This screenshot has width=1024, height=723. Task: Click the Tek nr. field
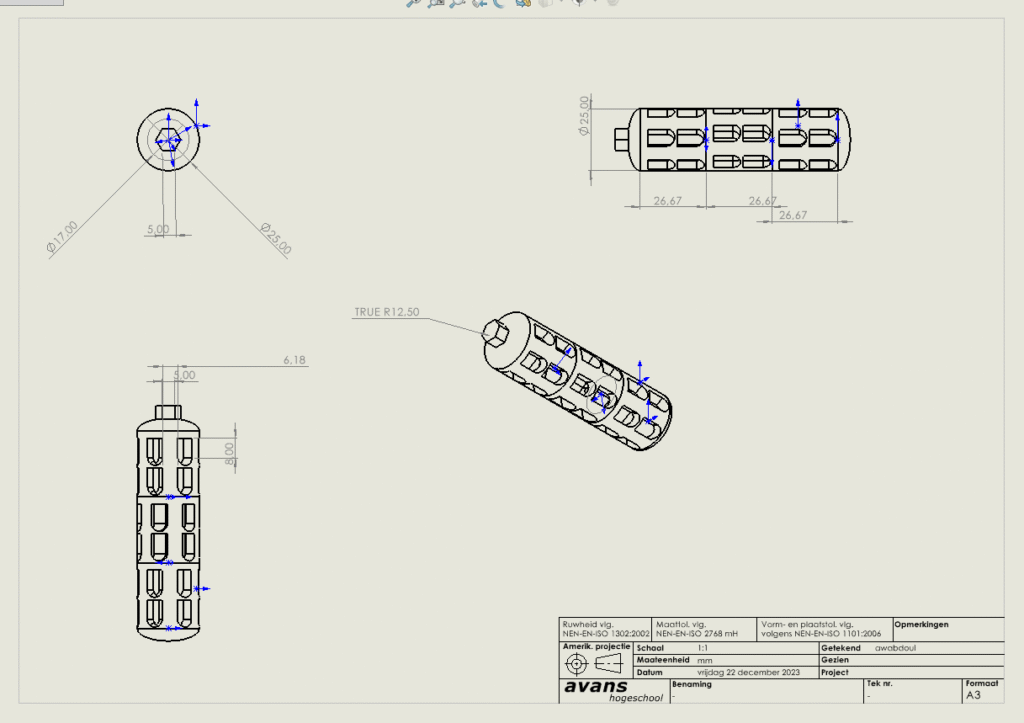[911, 691]
